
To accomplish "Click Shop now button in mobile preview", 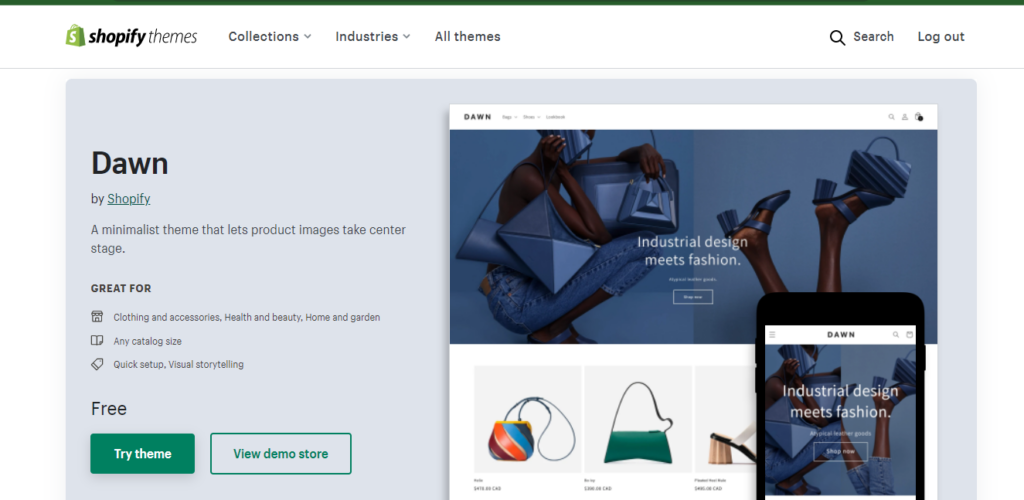I will click(840, 452).
